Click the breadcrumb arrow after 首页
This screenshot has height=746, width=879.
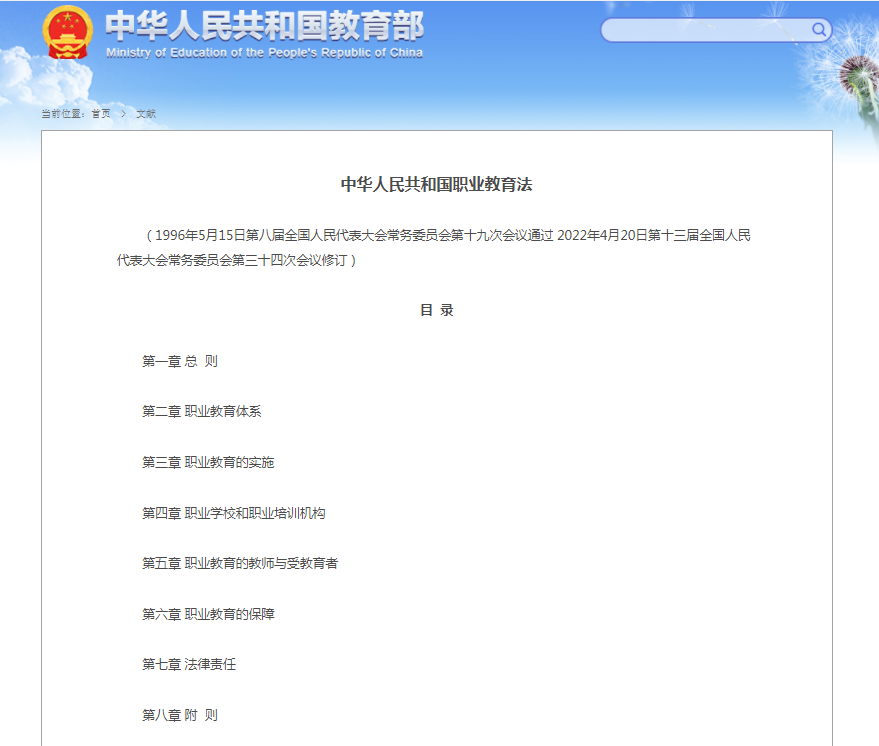click(124, 114)
